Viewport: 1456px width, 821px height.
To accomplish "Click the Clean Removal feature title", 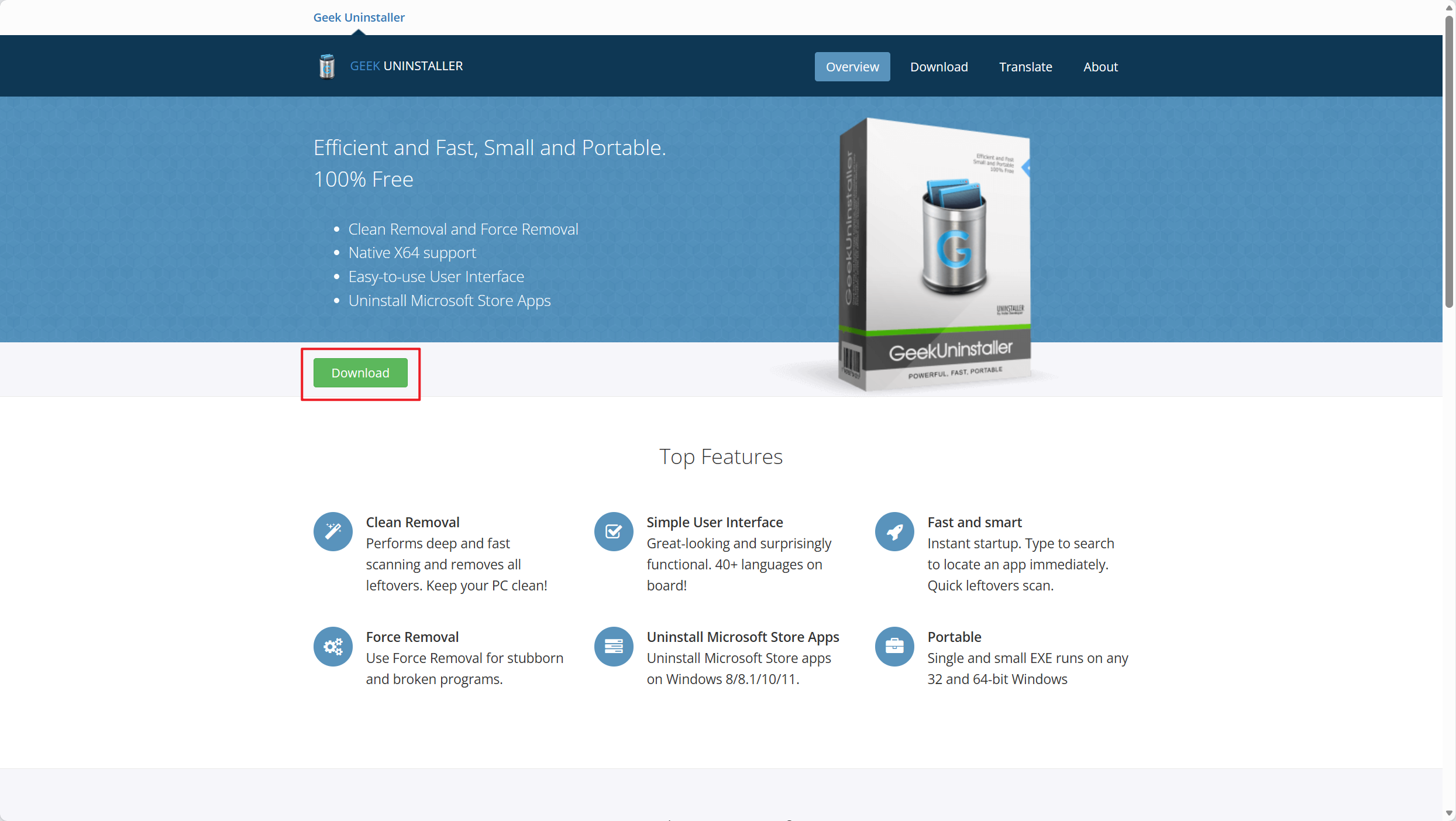I will click(x=412, y=522).
